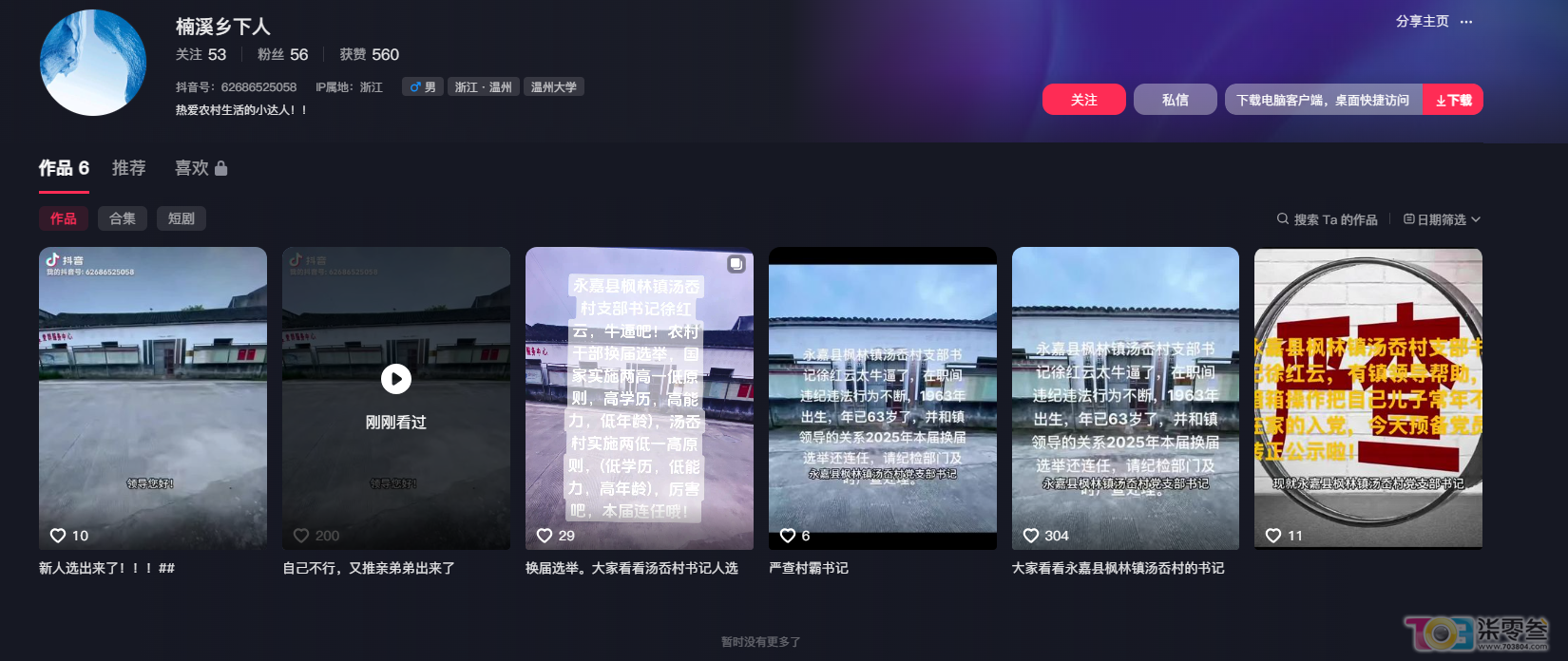
Task: Click the multi-image icon on third post
Action: 736,264
